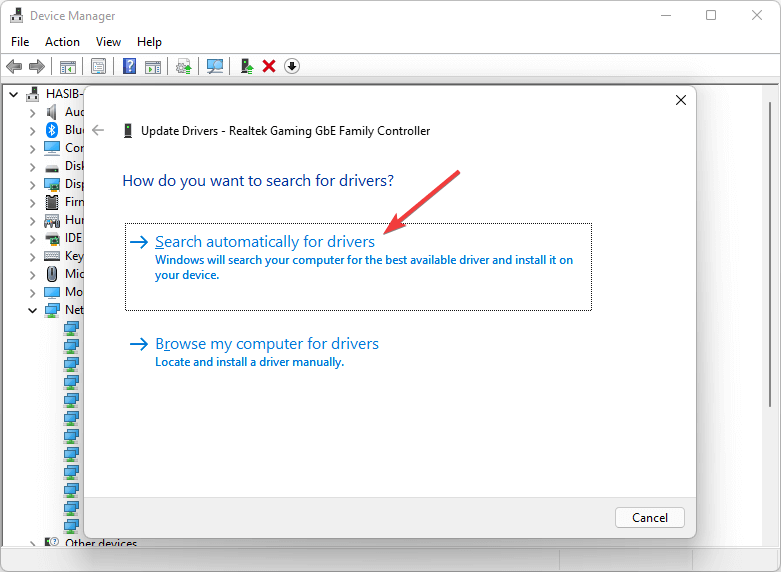This screenshot has width=781, height=572.
Task: Open the View menu
Action: coord(108,42)
